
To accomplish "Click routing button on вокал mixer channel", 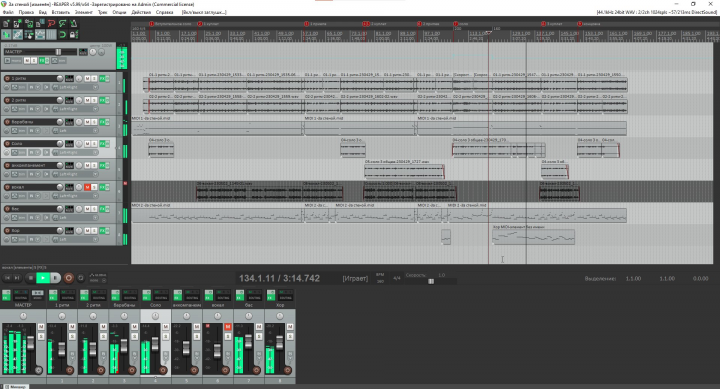I will [223, 295].
